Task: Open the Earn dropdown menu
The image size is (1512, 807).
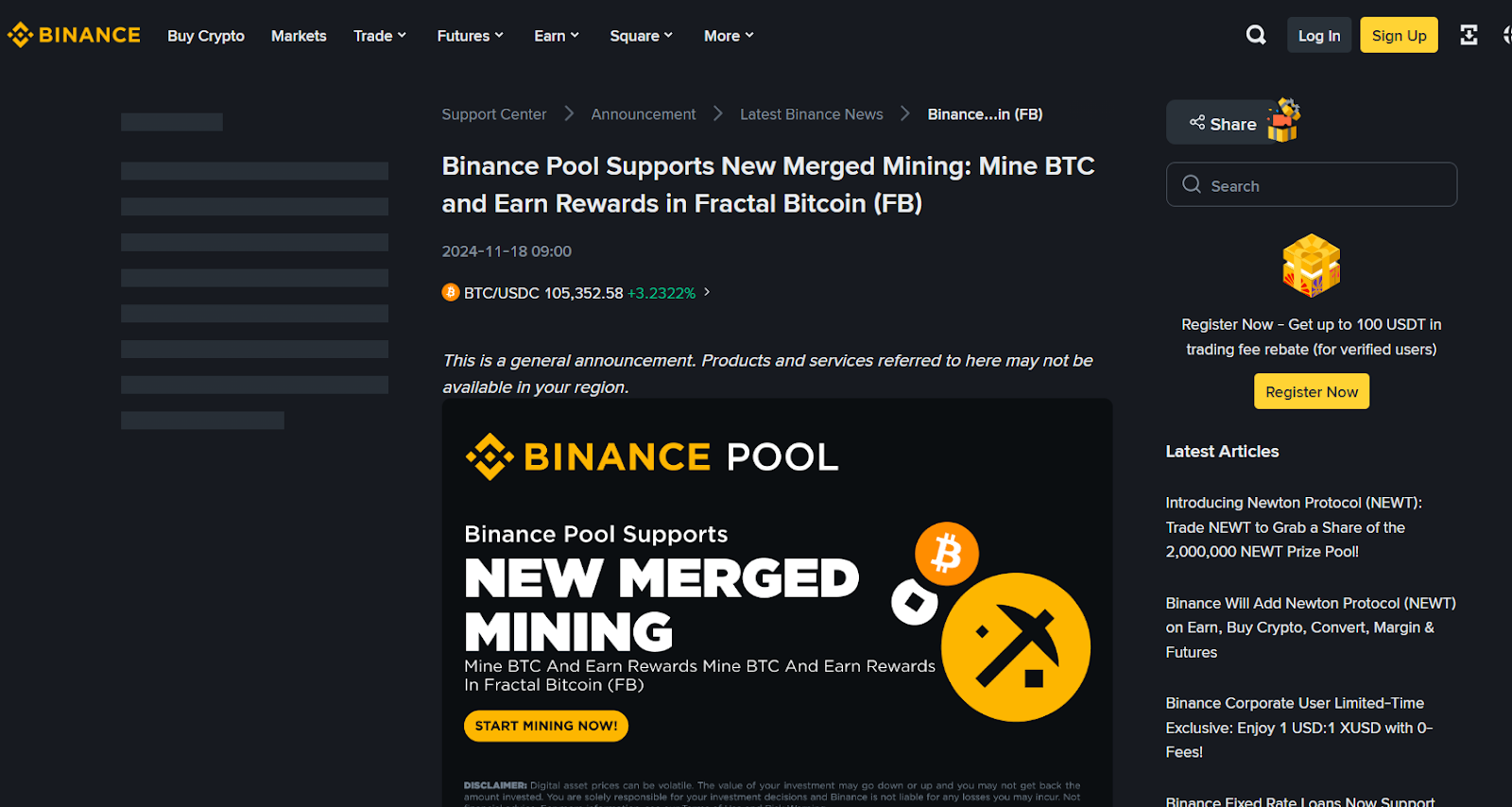Action: point(557,36)
